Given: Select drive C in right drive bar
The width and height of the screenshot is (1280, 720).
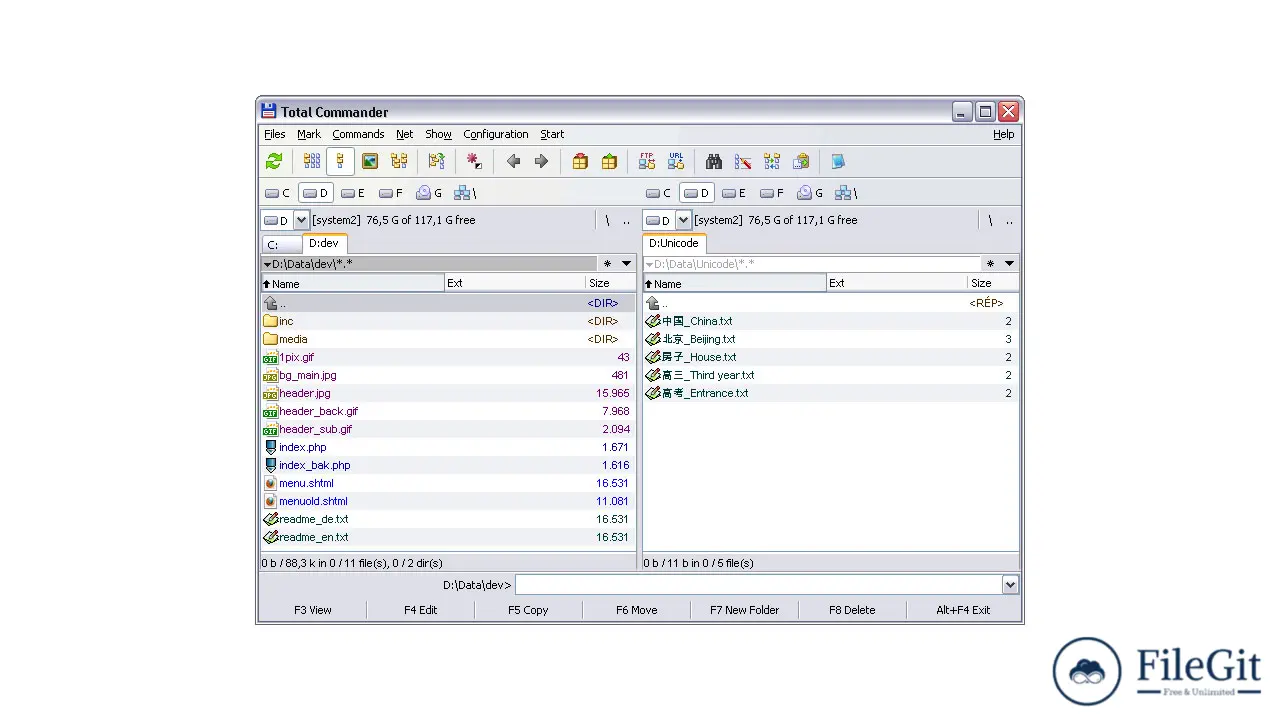Looking at the screenshot, I should (658, 193).
